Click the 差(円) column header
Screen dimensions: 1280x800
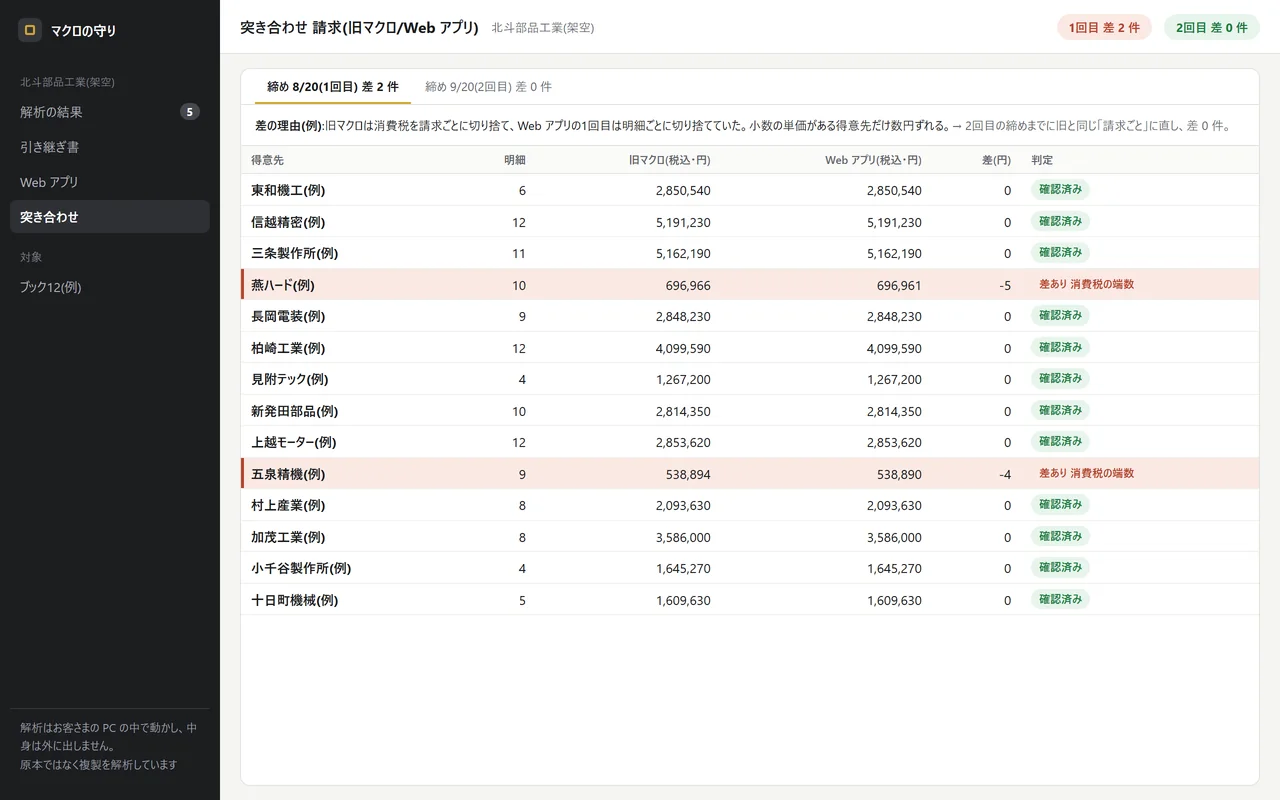click(995, 160)
